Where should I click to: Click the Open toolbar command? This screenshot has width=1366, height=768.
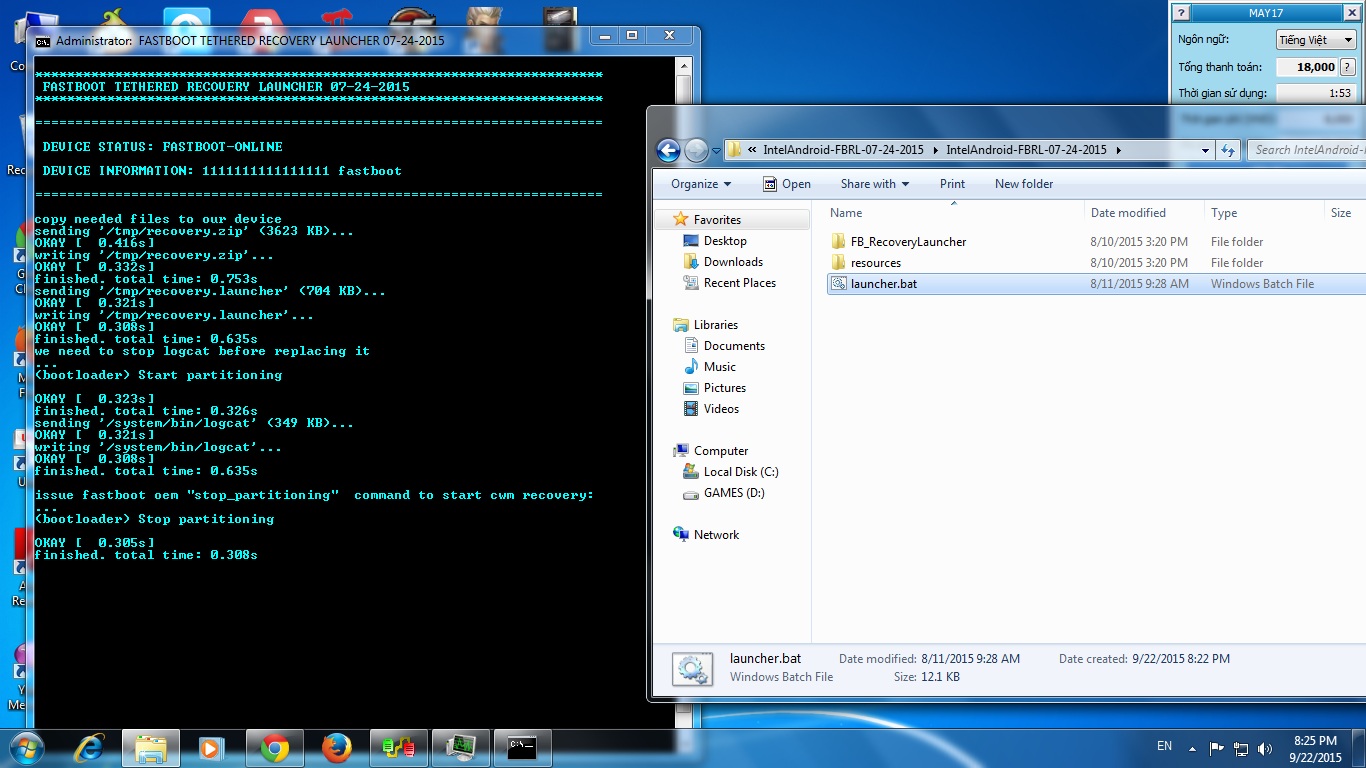tap(786, 184)
